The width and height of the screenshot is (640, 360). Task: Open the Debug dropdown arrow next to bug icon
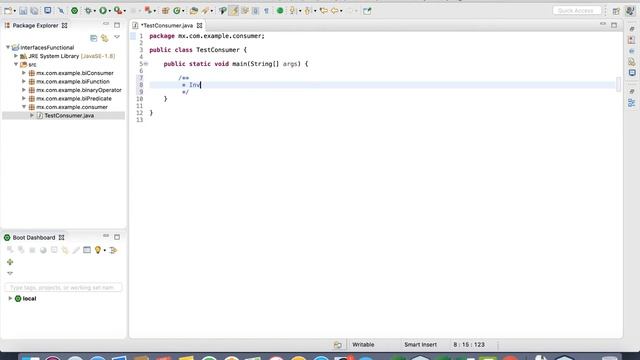point(95,11)
